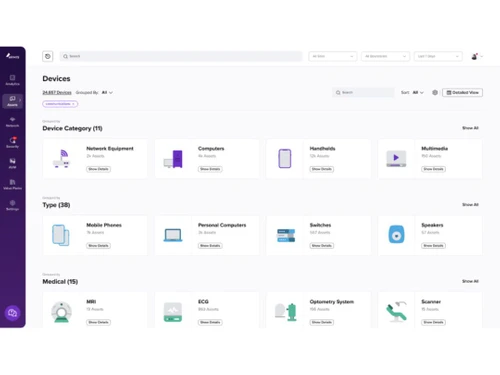The image size is (500, 375).
Task: Click the 24,897 Devices link
Action: point(57,92)
